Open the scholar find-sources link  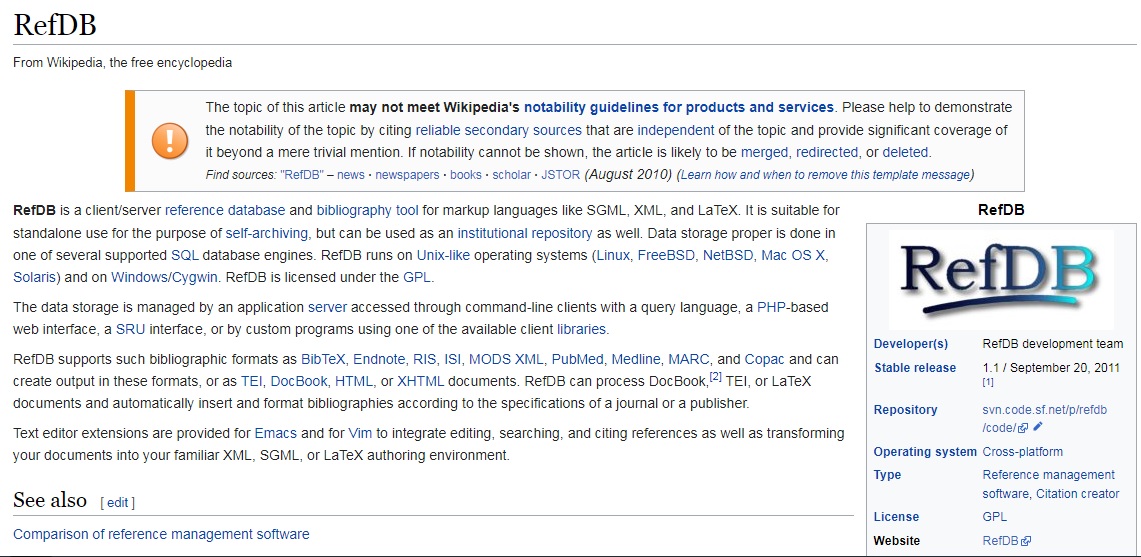pos(512,175)
